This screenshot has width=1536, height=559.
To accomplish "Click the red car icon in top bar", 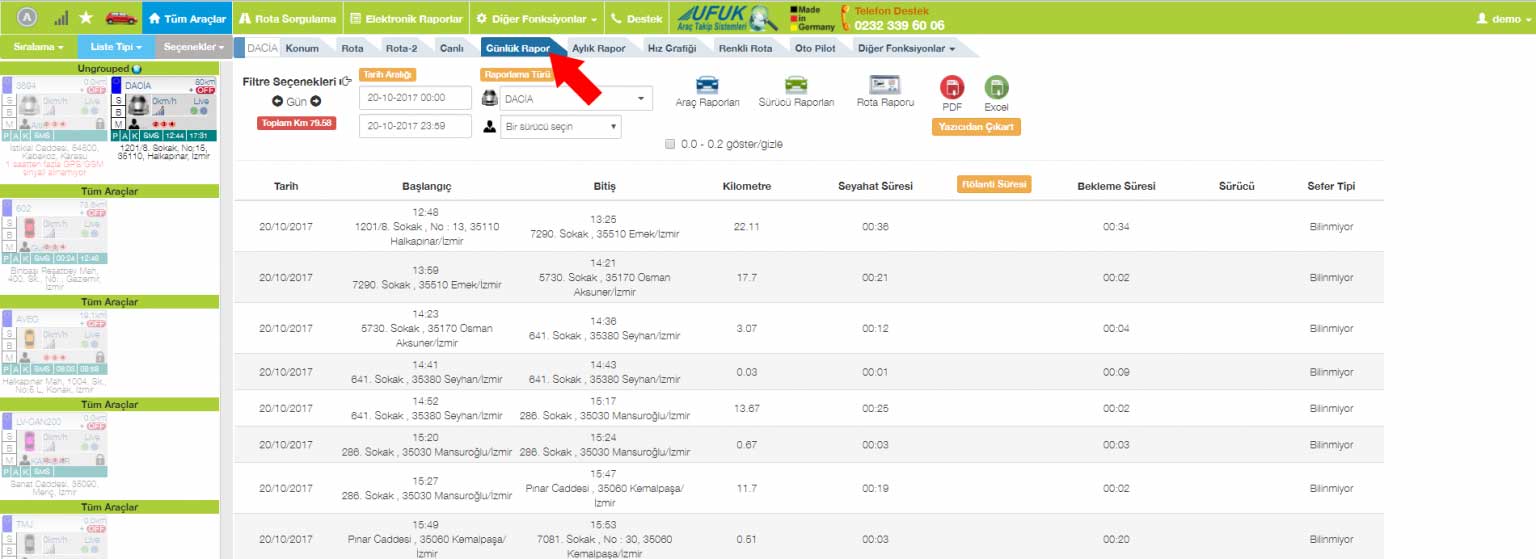I will coord(122,18).
